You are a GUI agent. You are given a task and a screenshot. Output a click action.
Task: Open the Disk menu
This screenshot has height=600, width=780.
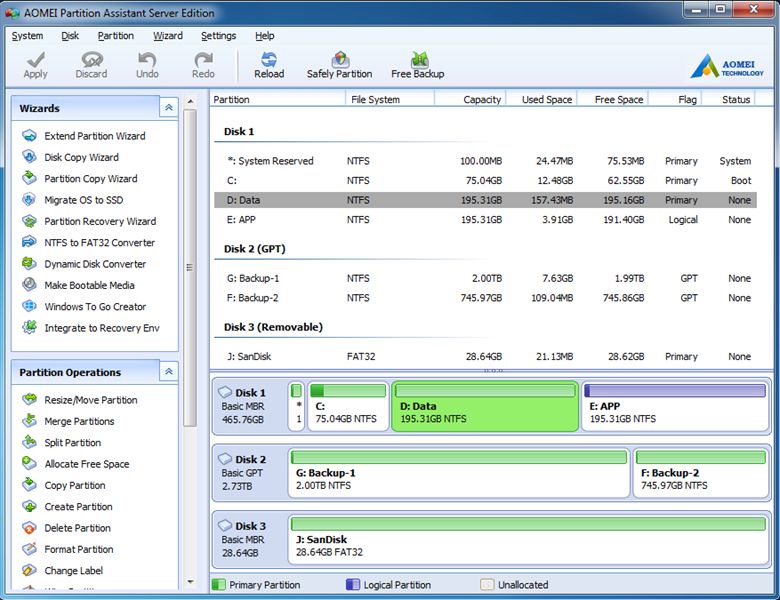(x=70, y=36)
